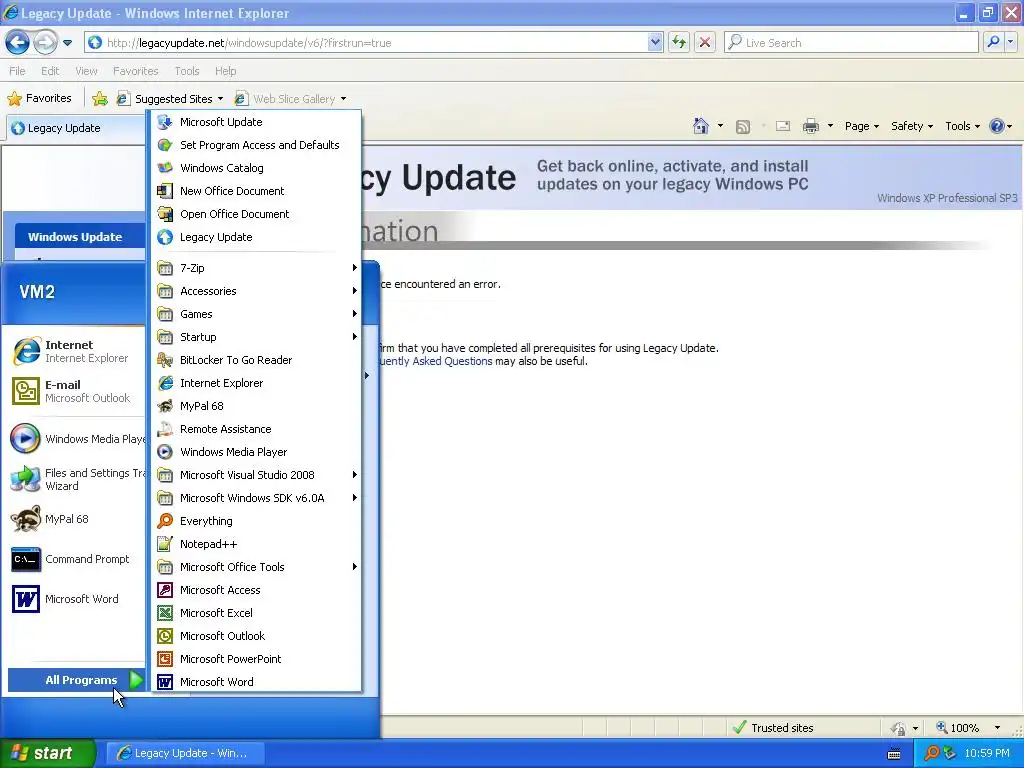Viewport: 1024px width, 768px height.
Task: Open Remote Assistance
Action: pos(256,429)
